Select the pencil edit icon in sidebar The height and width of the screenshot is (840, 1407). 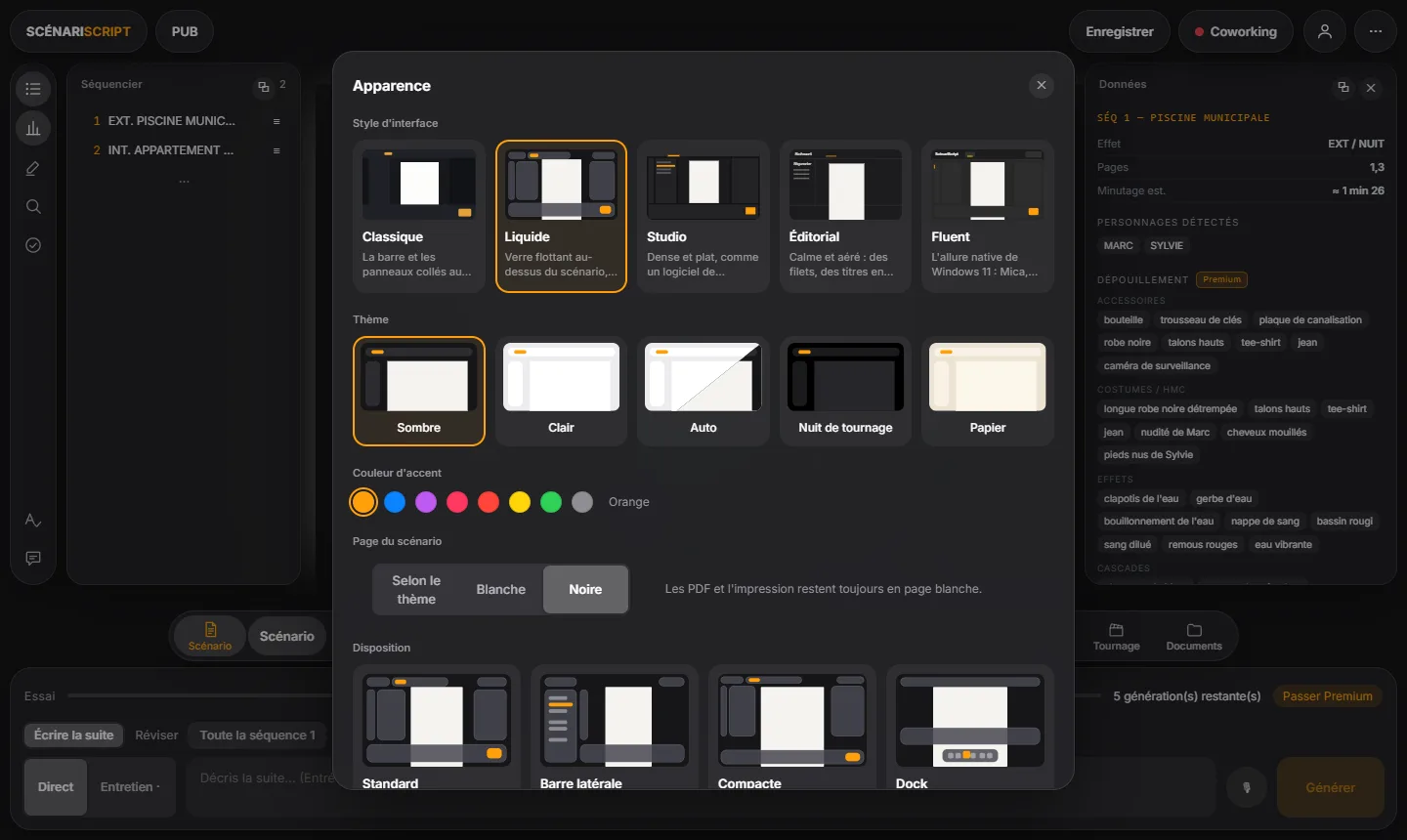[x=33, y=168]
